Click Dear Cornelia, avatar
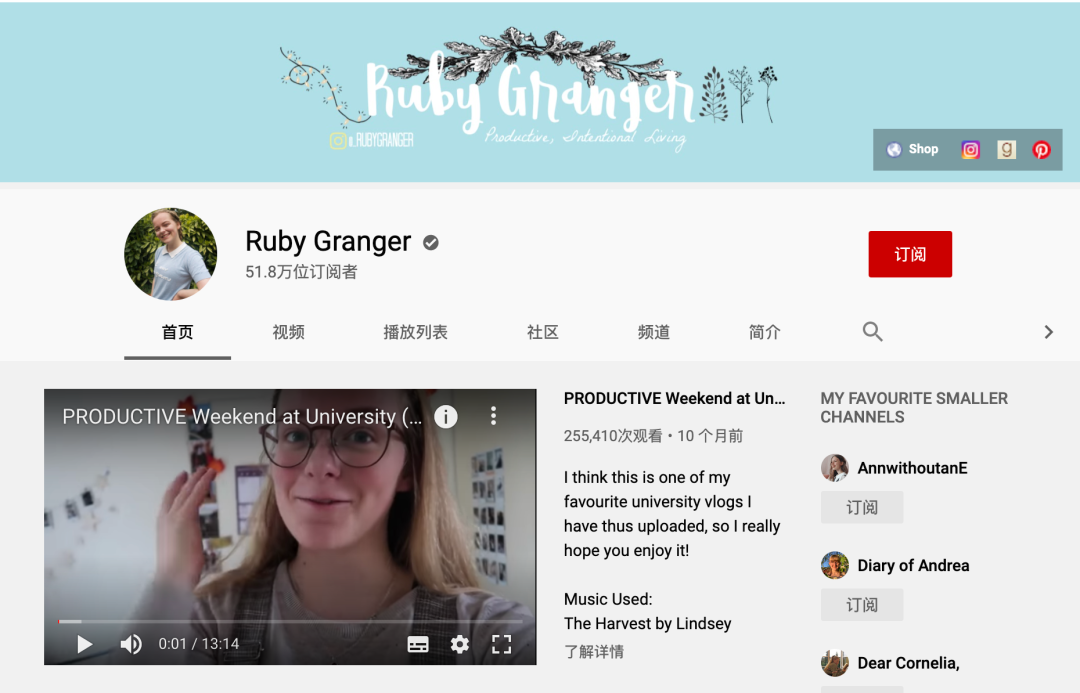Screen dimensions: 1080x693 click(x=834, y=663)
